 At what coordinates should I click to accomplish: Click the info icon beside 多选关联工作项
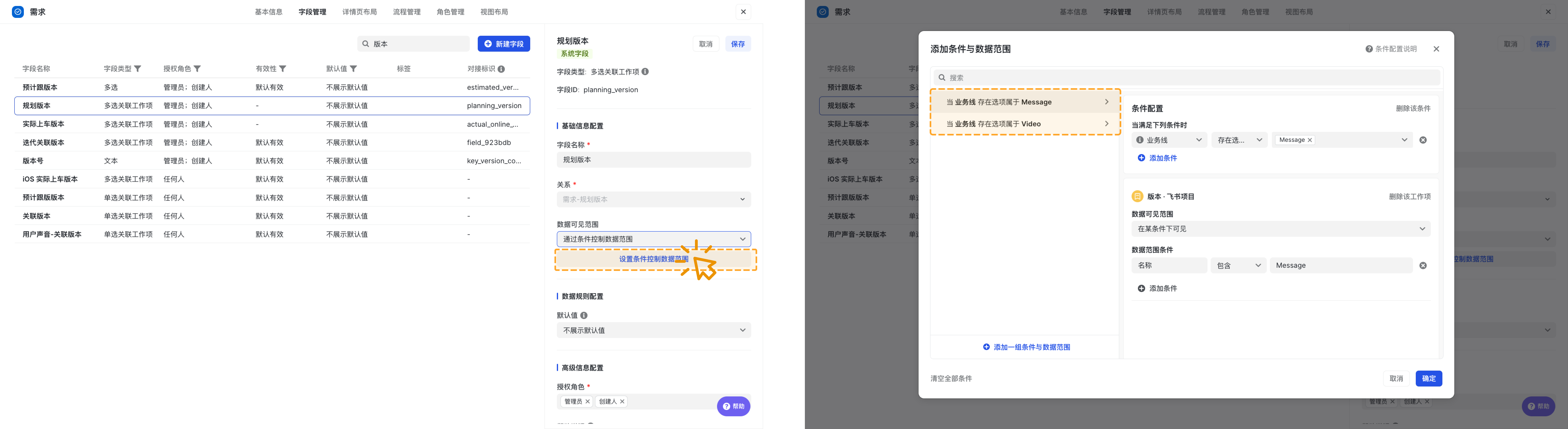point(645,72)
